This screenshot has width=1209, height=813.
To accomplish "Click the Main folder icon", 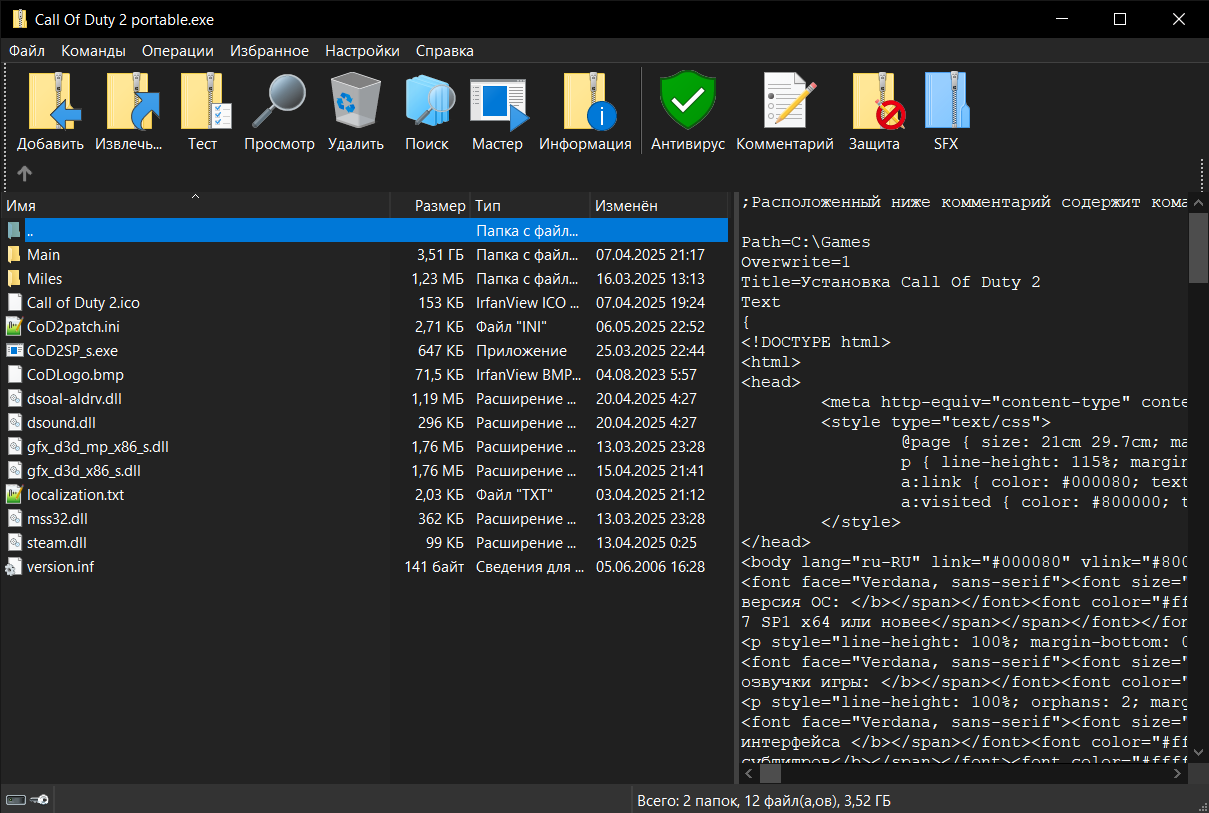I will [14, 255].
